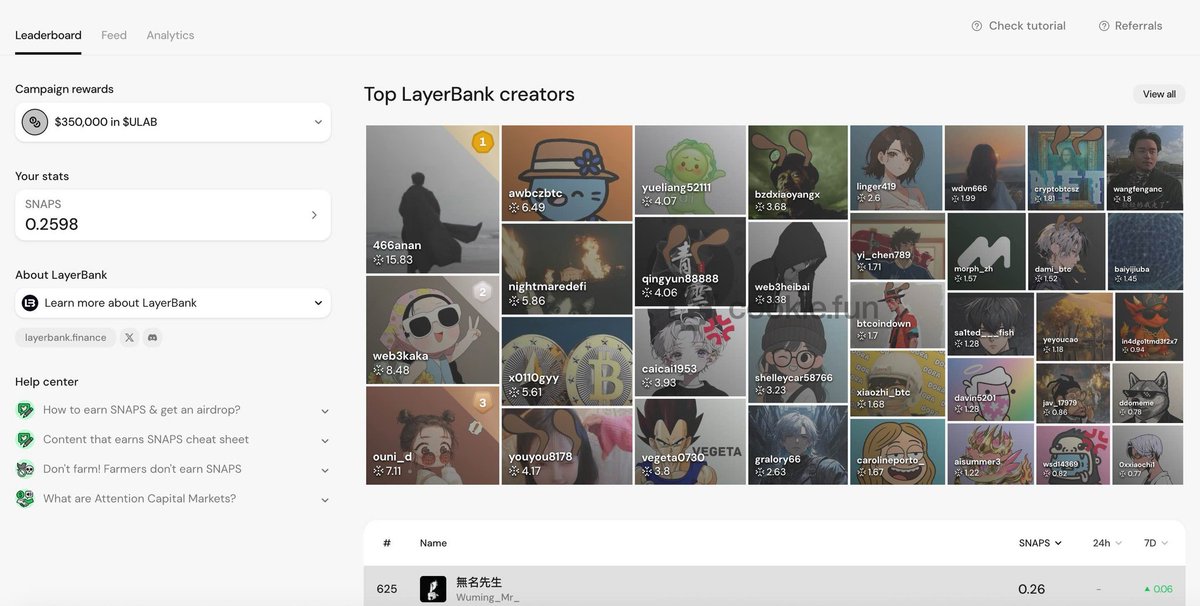This screenshot has width=1200, height=606.
Task: Select the nightmaredefi creator tile
Action: point(567,268)
